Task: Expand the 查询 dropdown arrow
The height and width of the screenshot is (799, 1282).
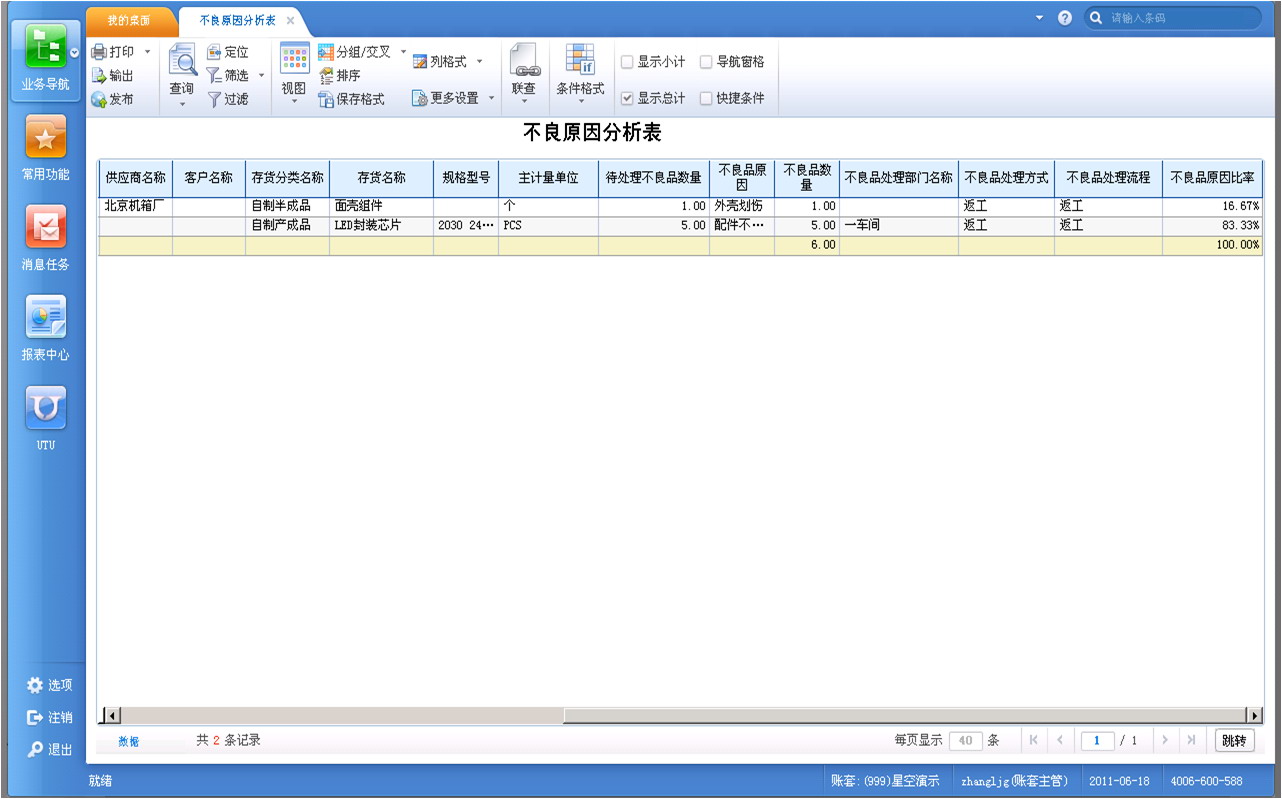Action: point(182,103)
